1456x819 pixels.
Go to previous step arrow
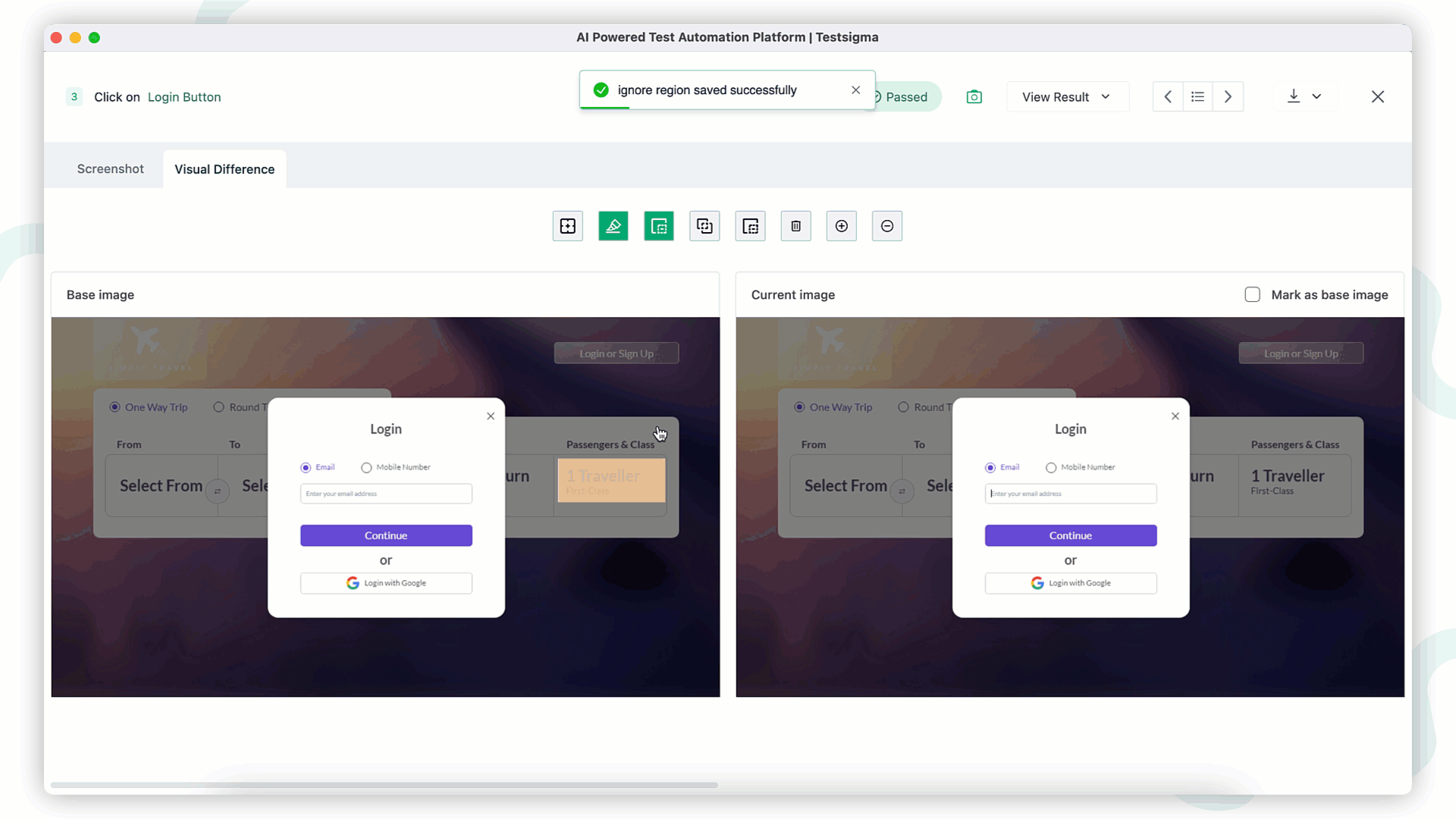tap(1168, 97)
